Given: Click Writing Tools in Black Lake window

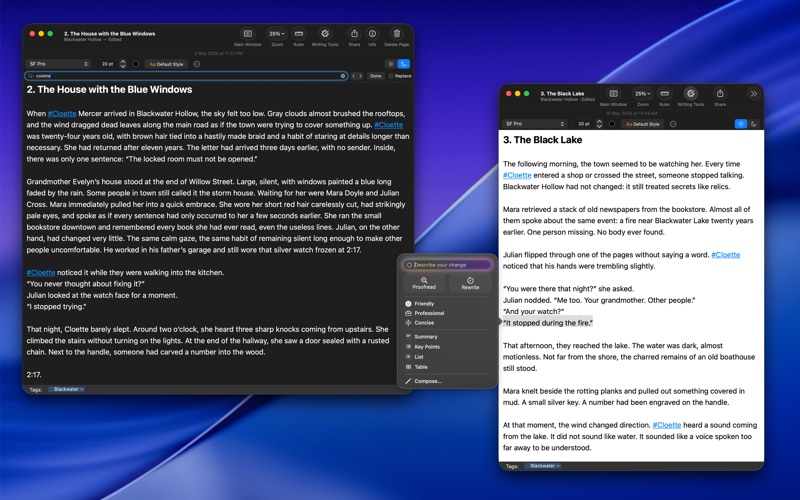Looking at the screenshot, I should click(691, 94).
